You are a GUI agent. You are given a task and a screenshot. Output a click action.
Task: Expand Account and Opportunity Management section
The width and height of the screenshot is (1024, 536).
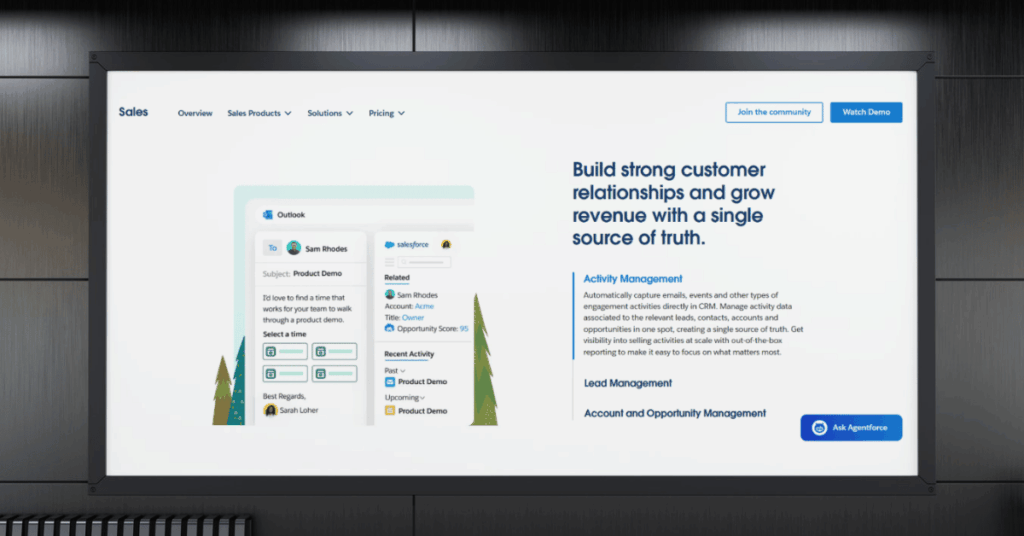[675, 413]
